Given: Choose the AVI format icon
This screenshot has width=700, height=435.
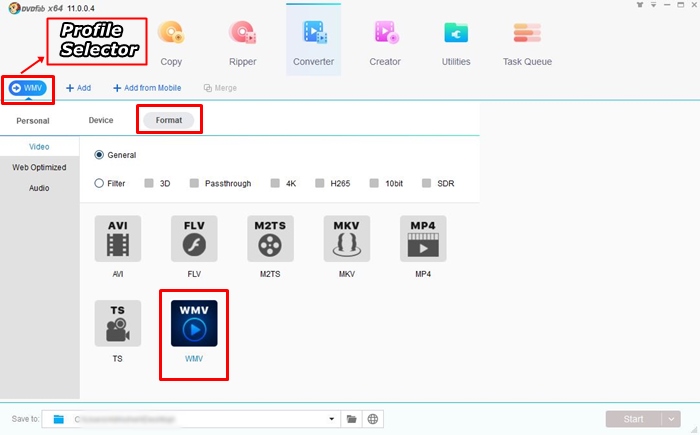Looking at the screenshot, I should (118, 238).
